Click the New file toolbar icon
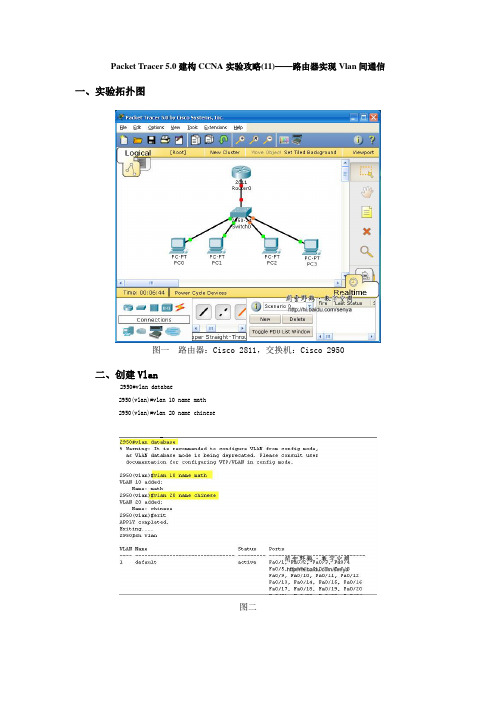Image resolution: width=496 pixels, height=702 pixels. point(124,140)
